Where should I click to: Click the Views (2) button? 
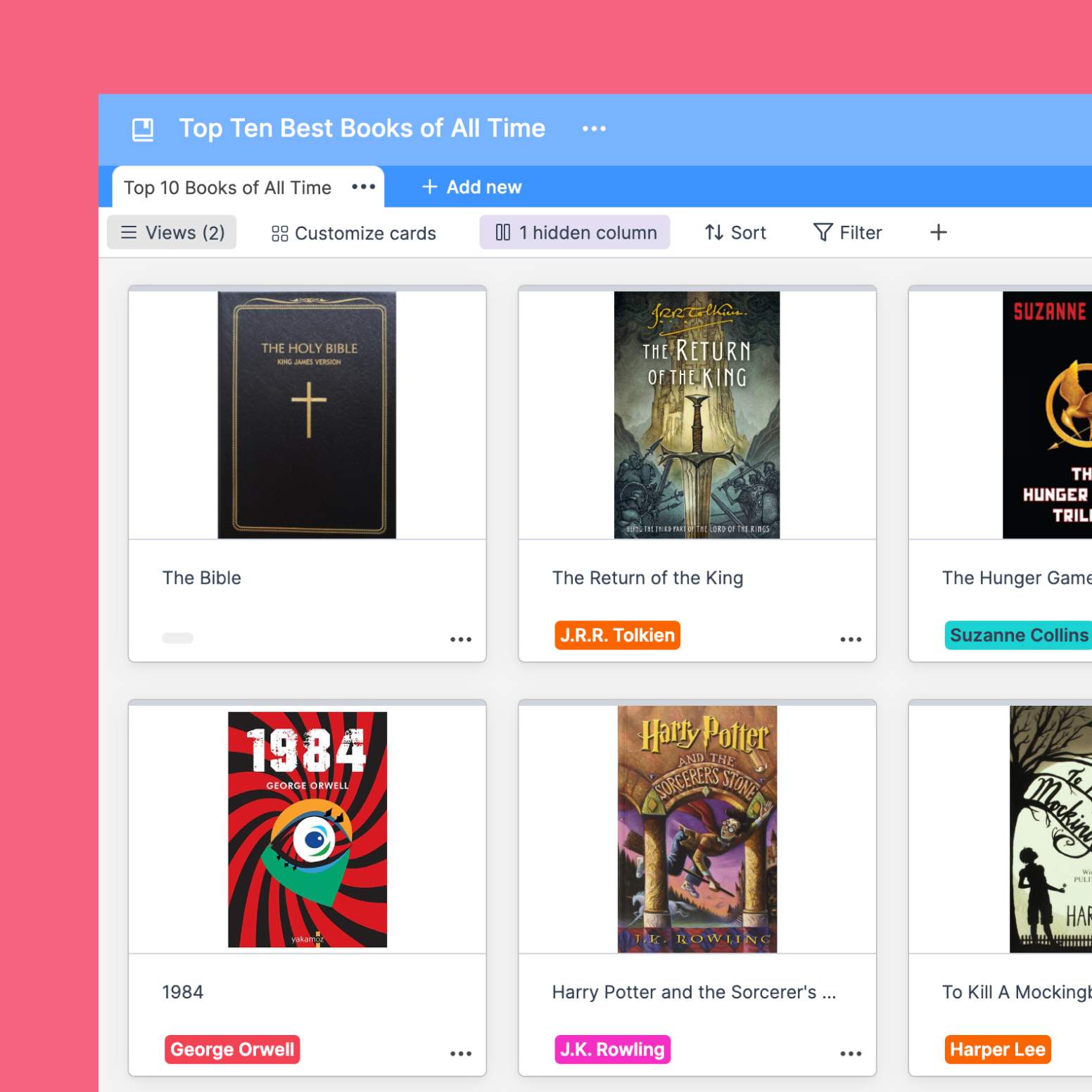click(x=171, y=232)
